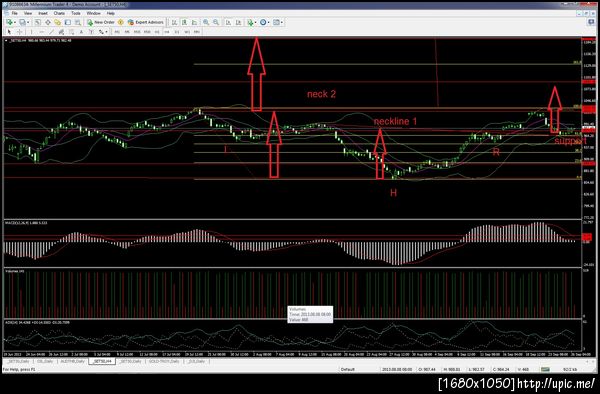Switch chart to line chart type
This screenshot has width=600, height=394.
tap(194, 22)
